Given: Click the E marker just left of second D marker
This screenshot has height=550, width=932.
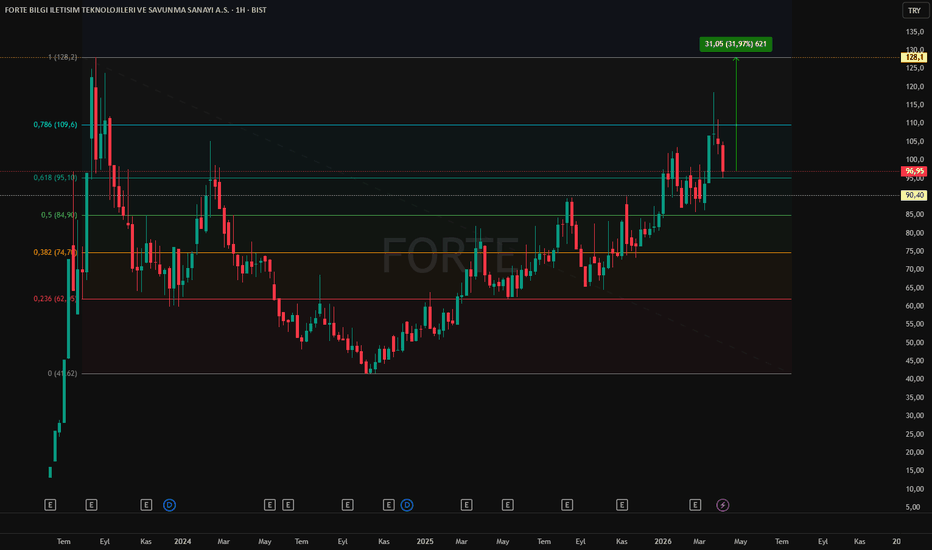Looking at the screenshot, I should click(x=388, y=505).
